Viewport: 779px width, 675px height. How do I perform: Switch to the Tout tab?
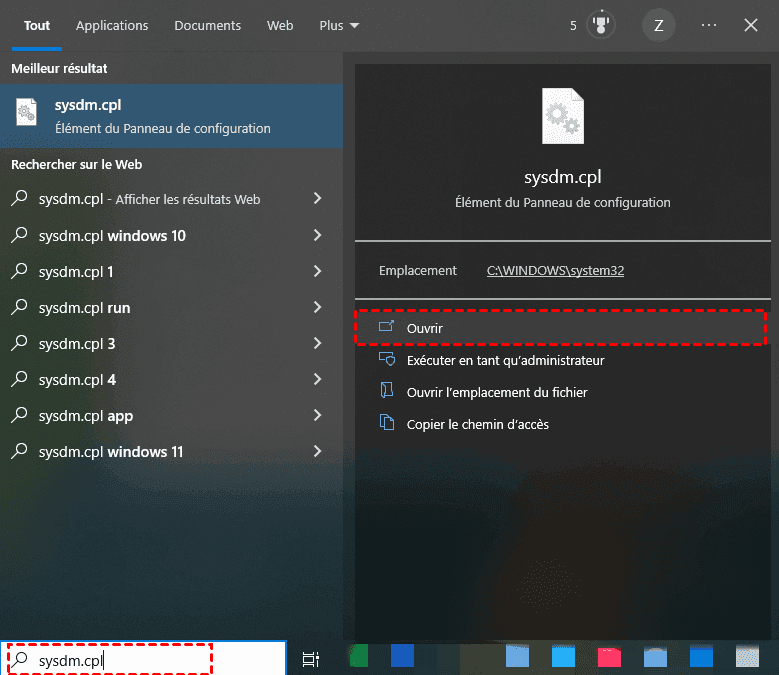(x=37, y=25)
